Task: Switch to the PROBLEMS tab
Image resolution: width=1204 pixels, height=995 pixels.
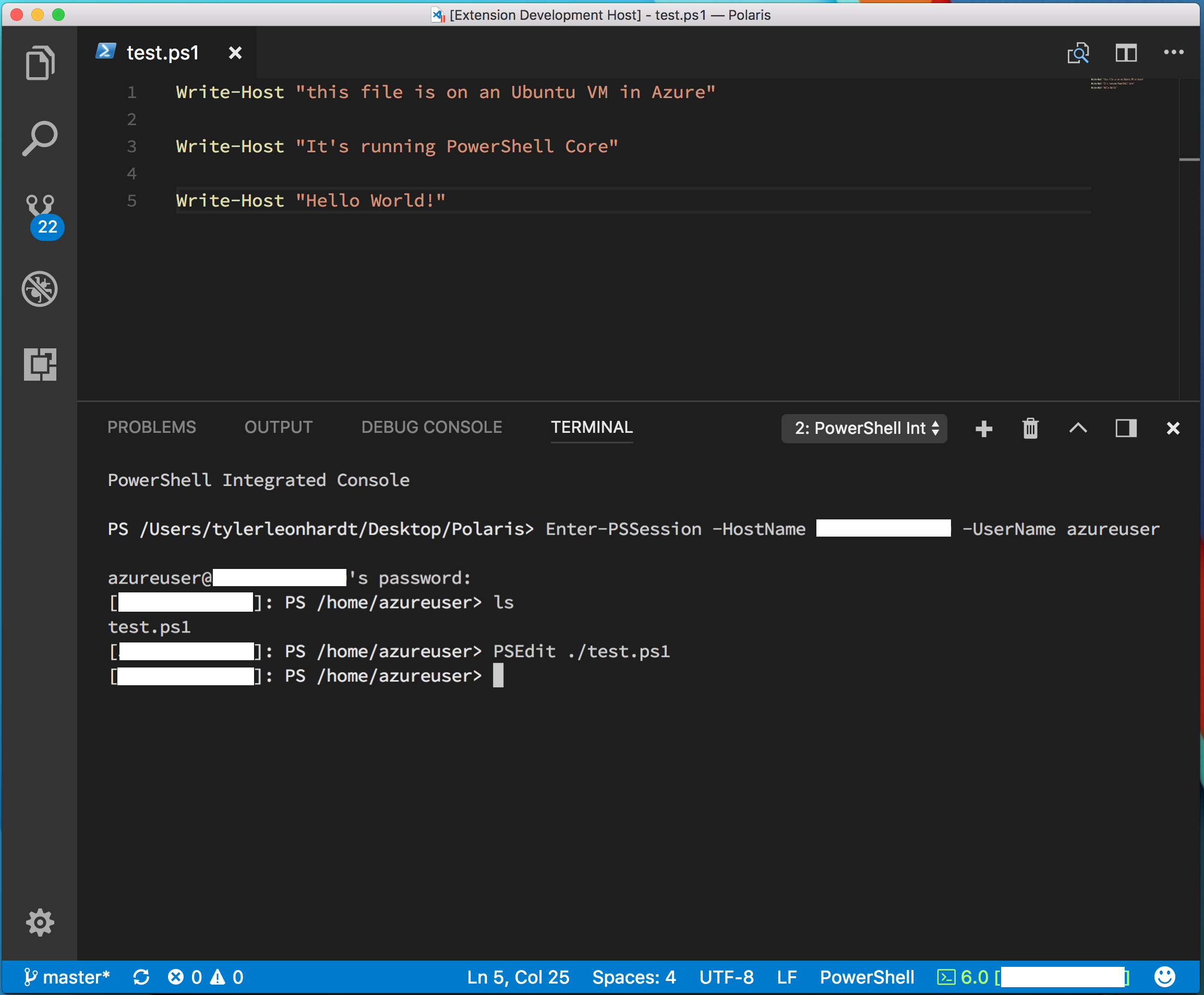Action: 151,427
